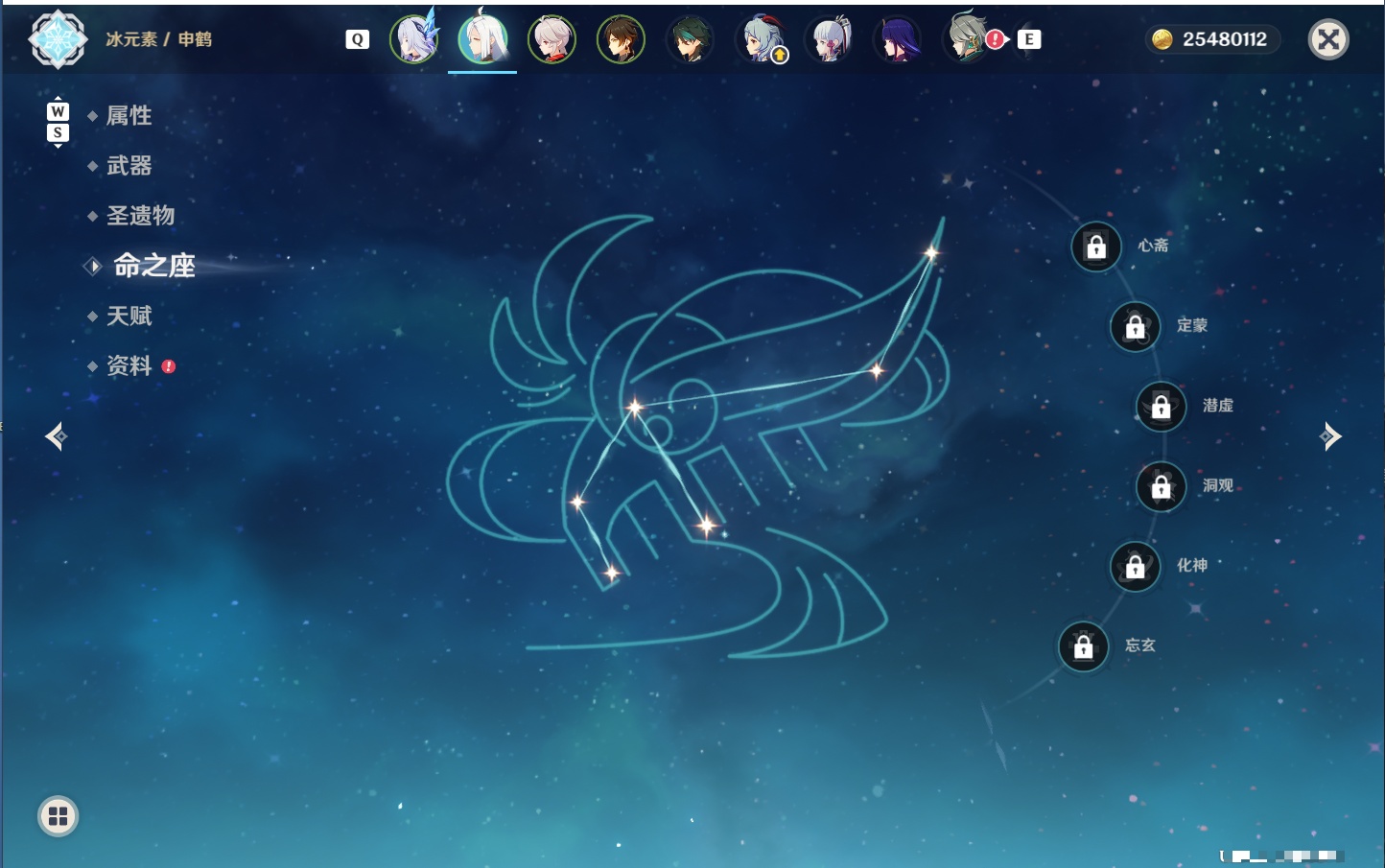1385x868 pixels.
Task: Open the four-square menu icon at bottom left
Action: (x=58, y=816)
